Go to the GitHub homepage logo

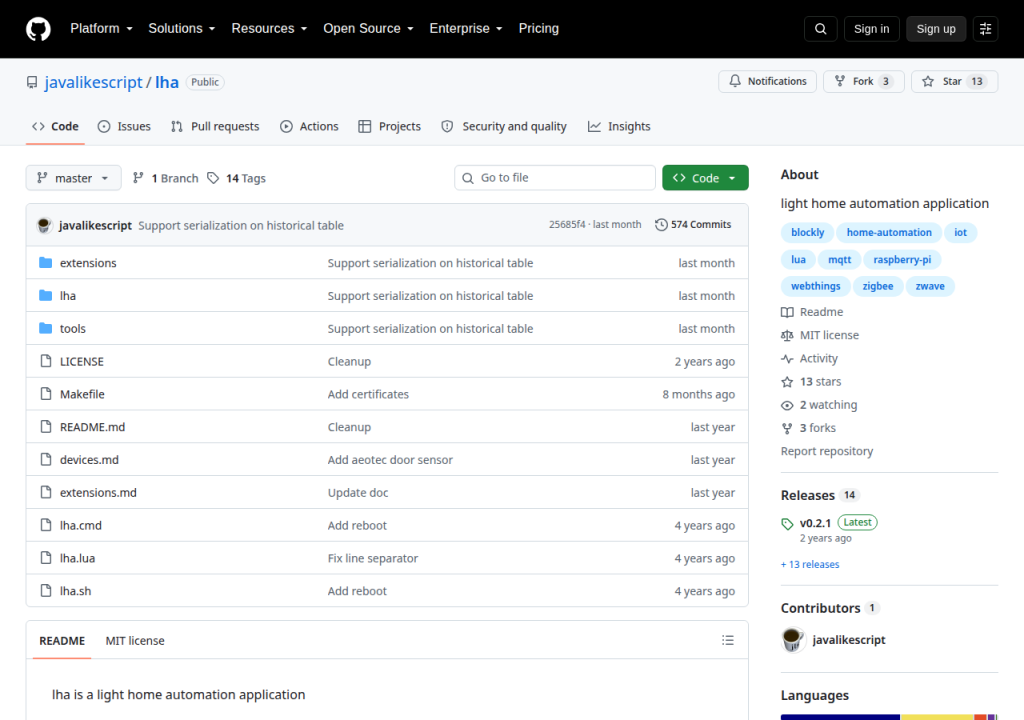tap(38, 29)
